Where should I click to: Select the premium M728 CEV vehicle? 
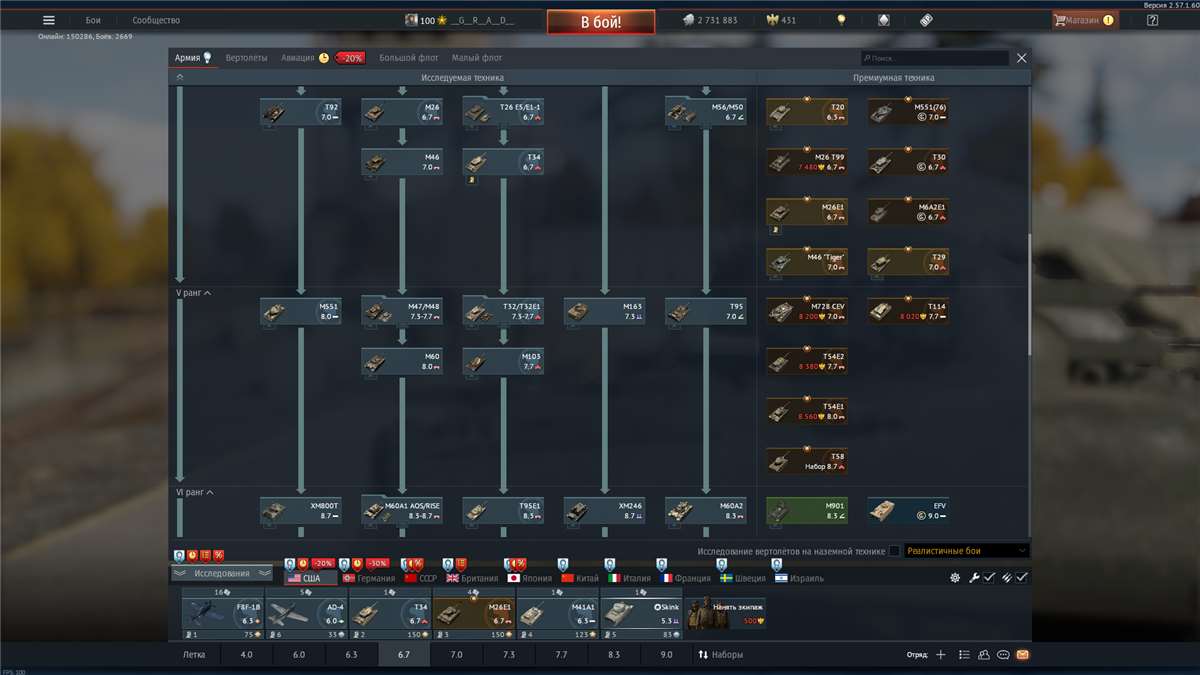(807, 312)
